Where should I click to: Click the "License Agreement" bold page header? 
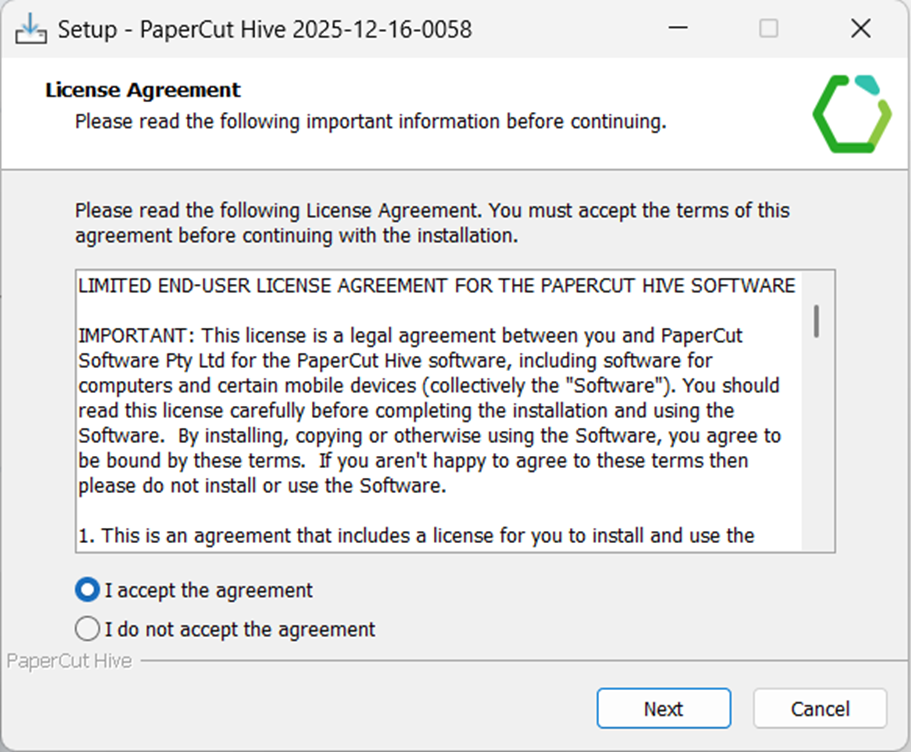[143, 90]
